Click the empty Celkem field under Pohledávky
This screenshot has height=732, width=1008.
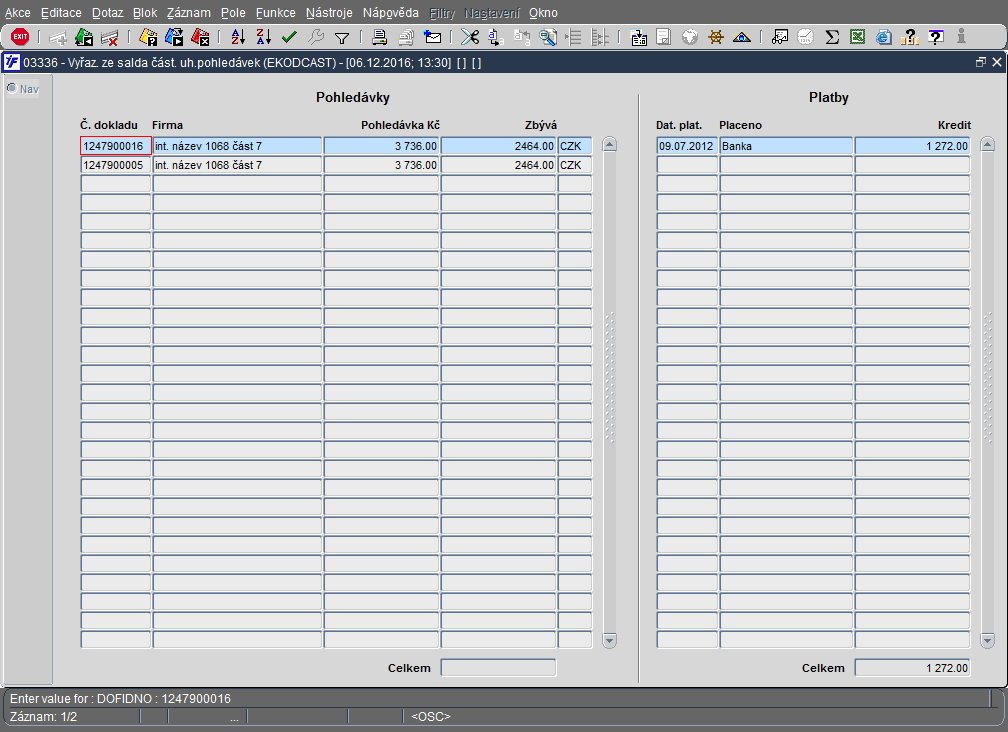(498, 668)
